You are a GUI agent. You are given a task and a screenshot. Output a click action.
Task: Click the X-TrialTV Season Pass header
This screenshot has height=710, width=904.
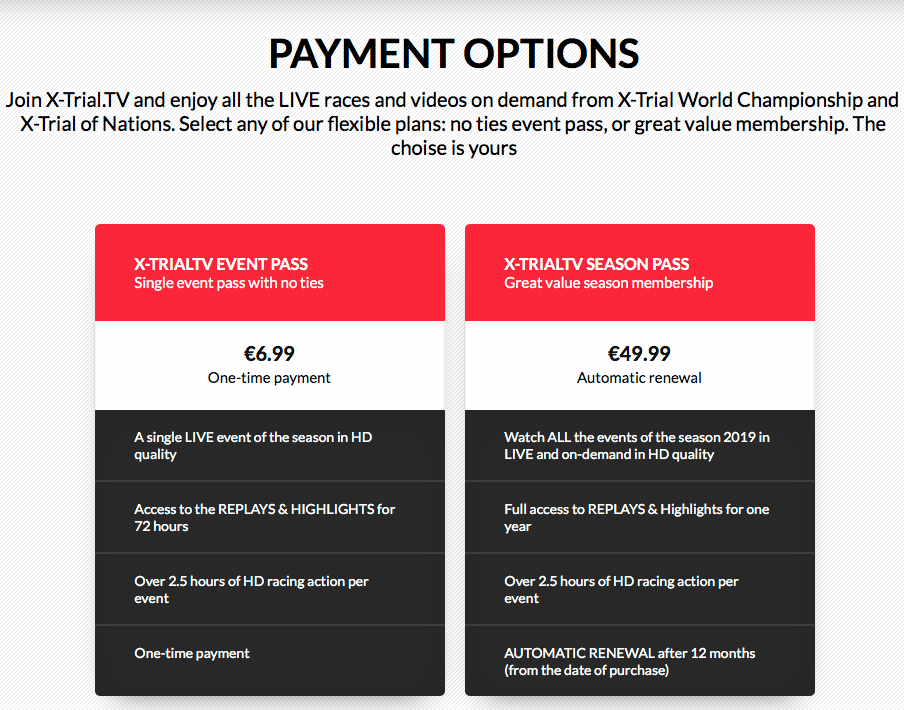pos(596,264)
